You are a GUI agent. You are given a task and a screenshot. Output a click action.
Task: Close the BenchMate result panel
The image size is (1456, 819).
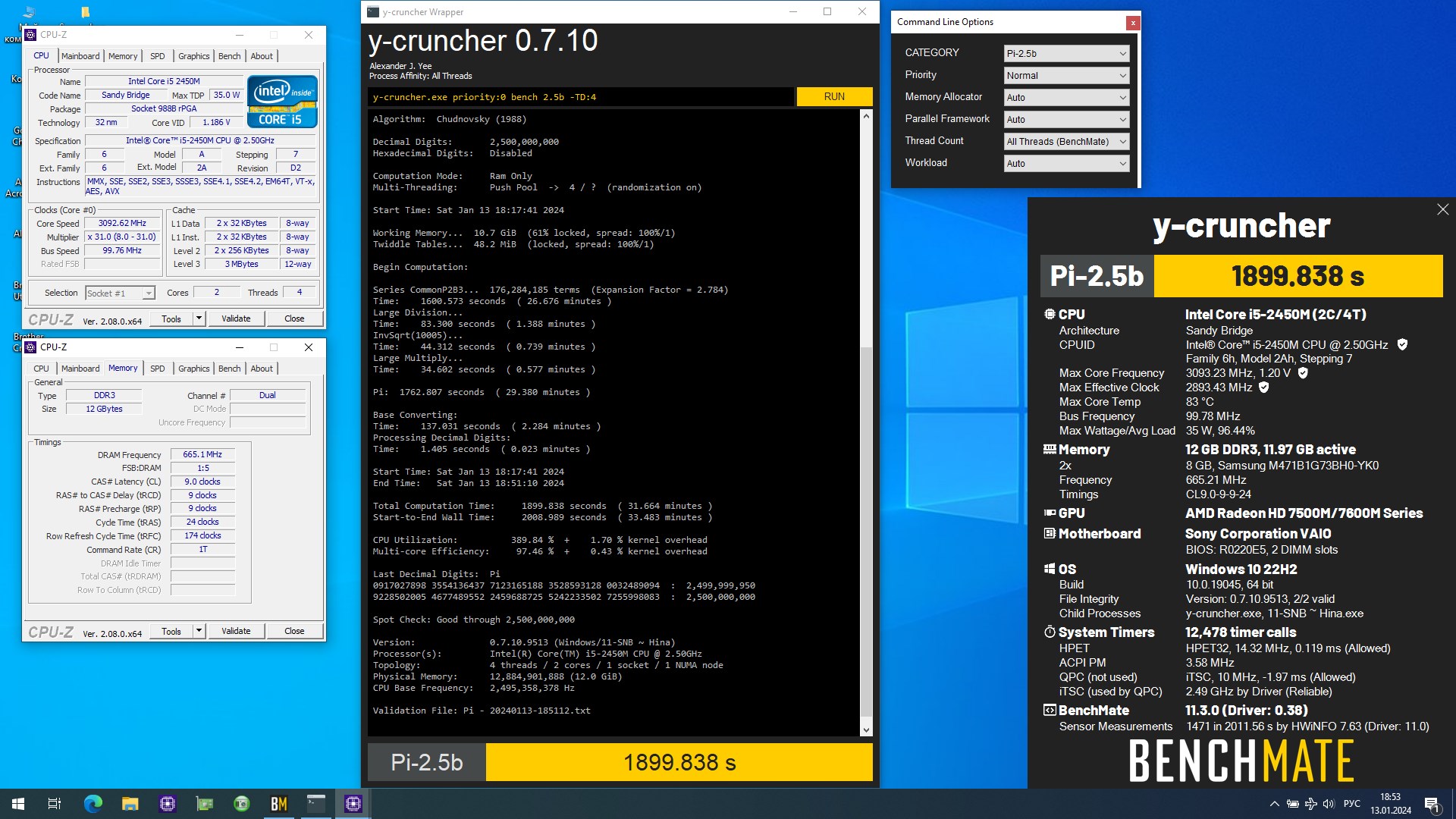[1442, 209]
